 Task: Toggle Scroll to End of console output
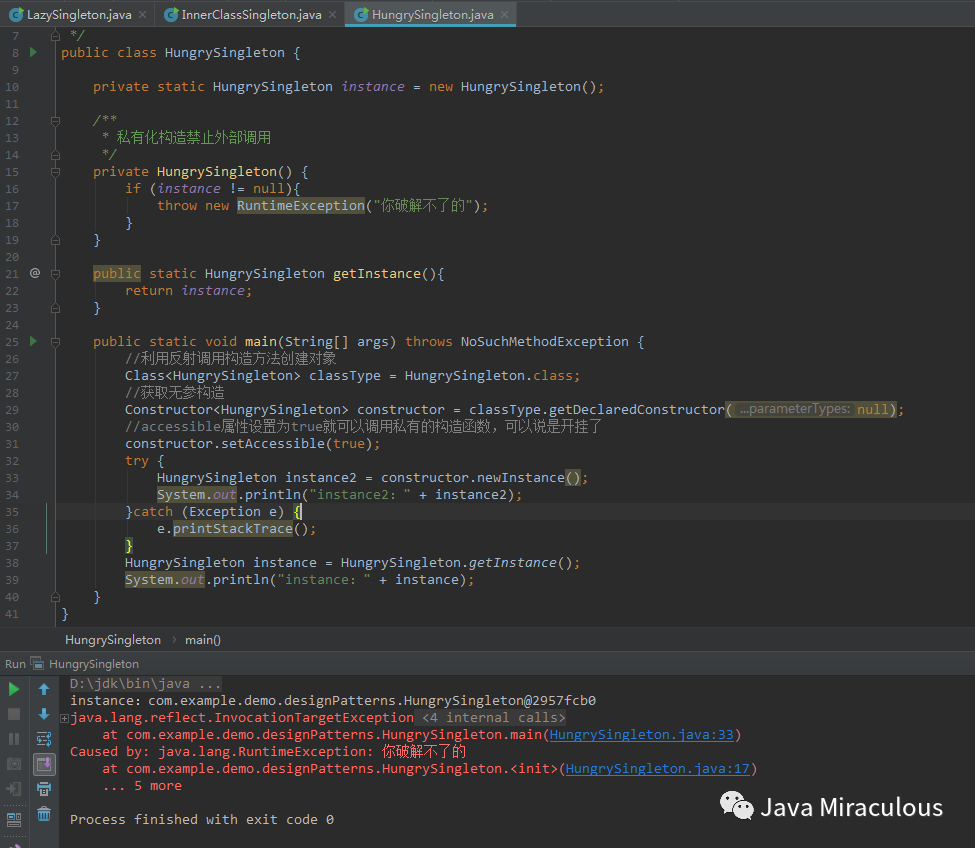(44, 764)
